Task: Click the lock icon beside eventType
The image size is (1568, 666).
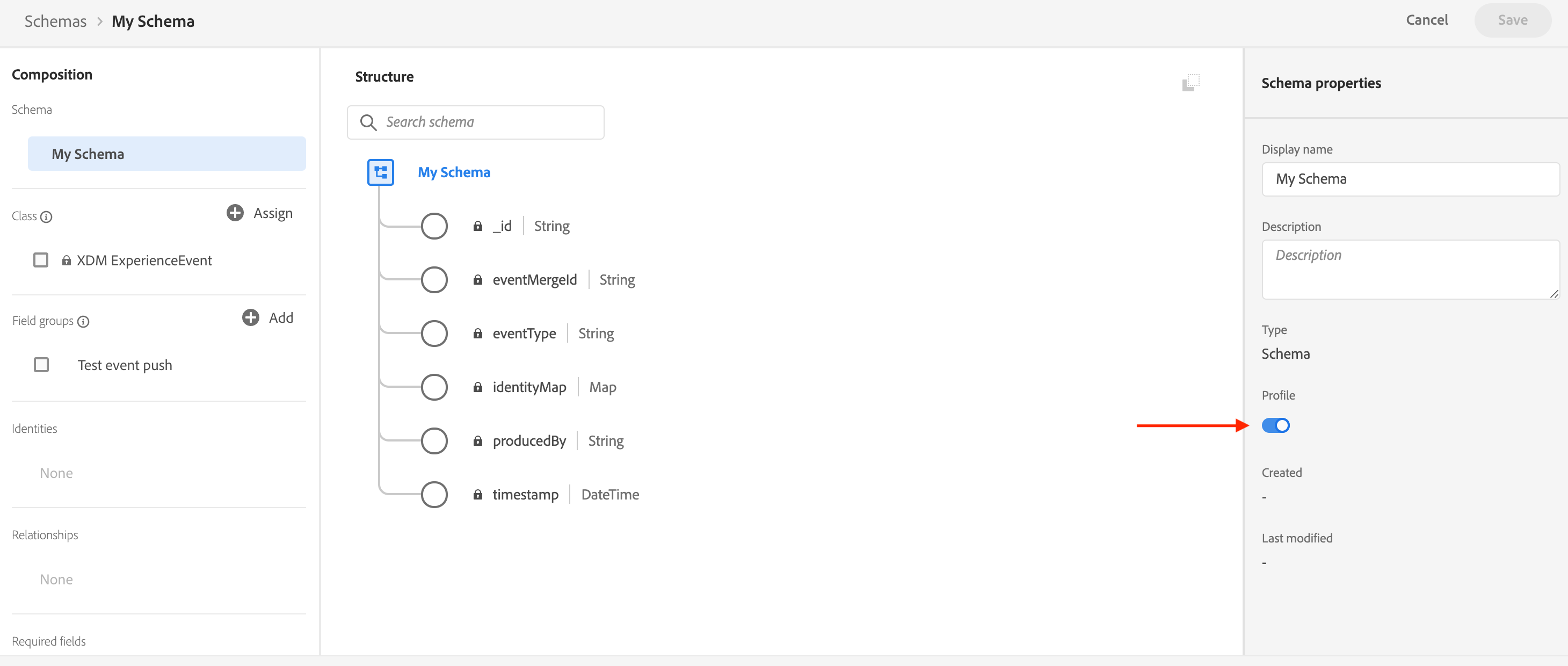Action: point(478,334)
